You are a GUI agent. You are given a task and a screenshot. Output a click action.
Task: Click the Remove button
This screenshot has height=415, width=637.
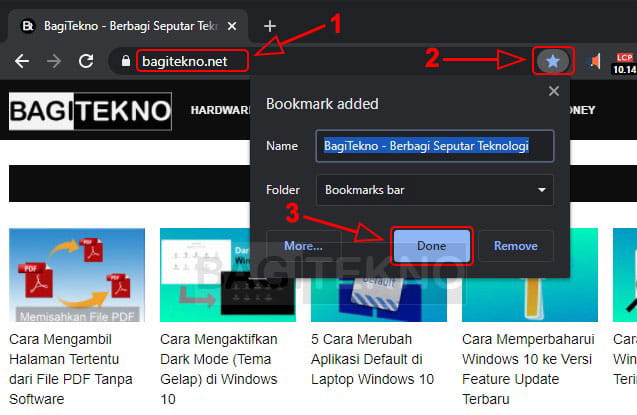[516, 246]
